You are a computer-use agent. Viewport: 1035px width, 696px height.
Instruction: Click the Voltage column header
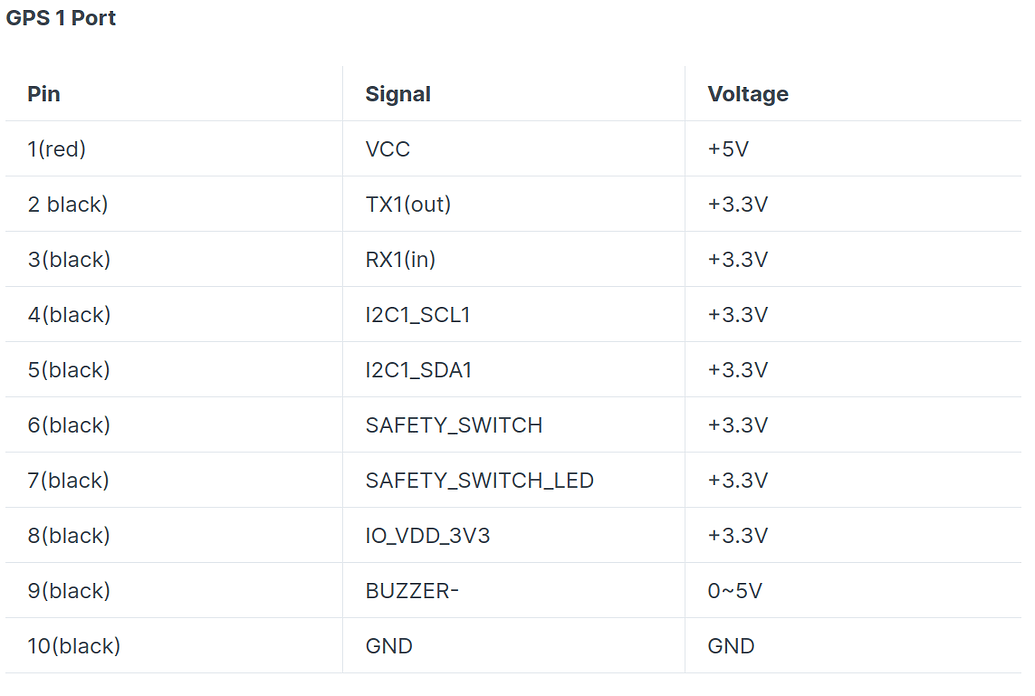pyautogui.click(x=748, y=94)
